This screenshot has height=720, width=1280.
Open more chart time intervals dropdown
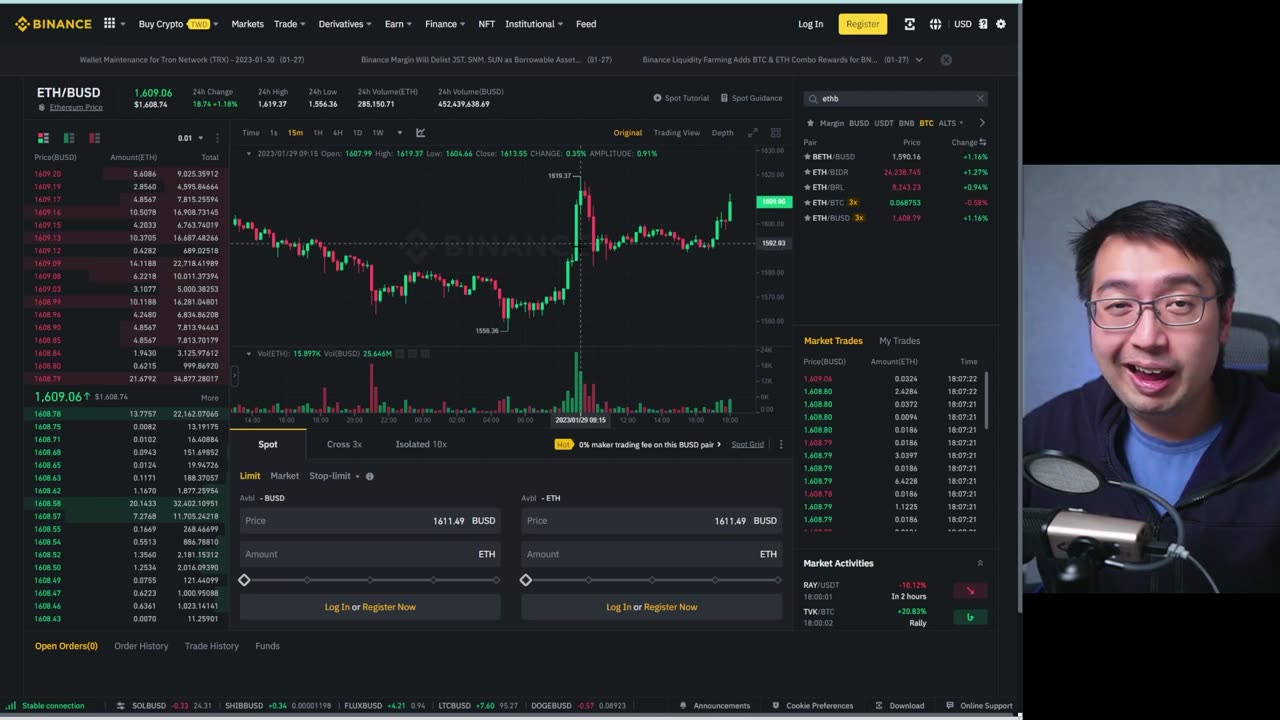tap(399, 133)
